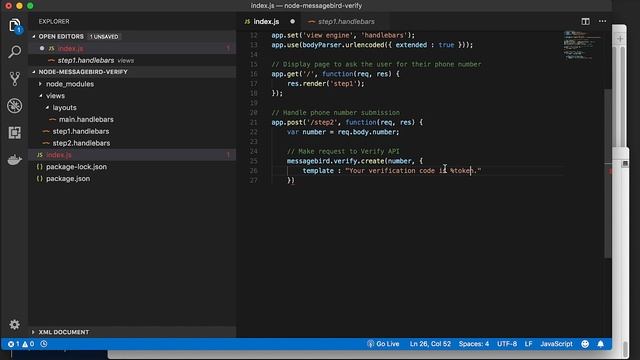Open the Docker view in activity bar
Image resolution: width=640 pixels, height=360 pixels.
(x=15, y=160)
